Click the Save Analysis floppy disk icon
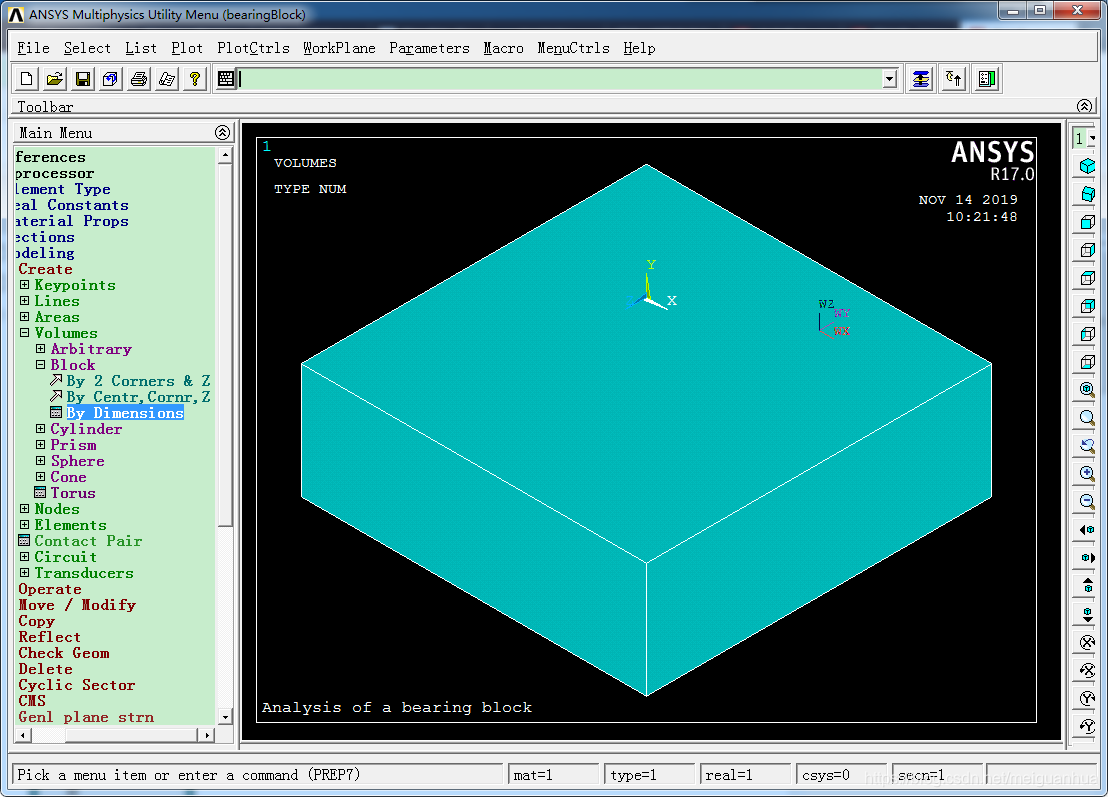Image resolution: width=1108 pixels, height=797 pixels. [x=83, y=79]
